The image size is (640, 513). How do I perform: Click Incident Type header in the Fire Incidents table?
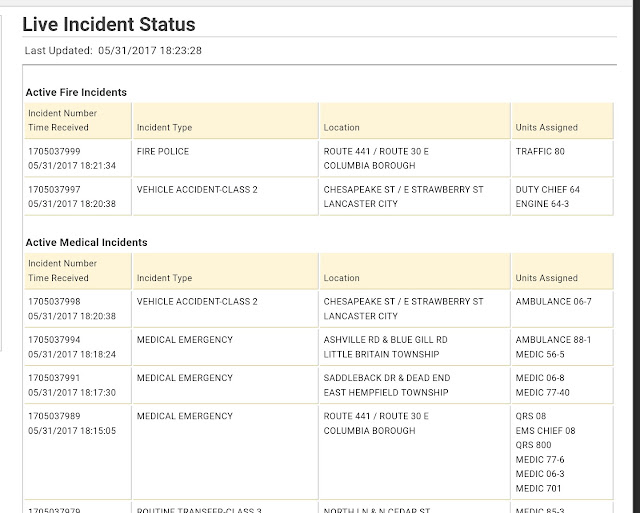pyautogui.click(x=164, y=128)
